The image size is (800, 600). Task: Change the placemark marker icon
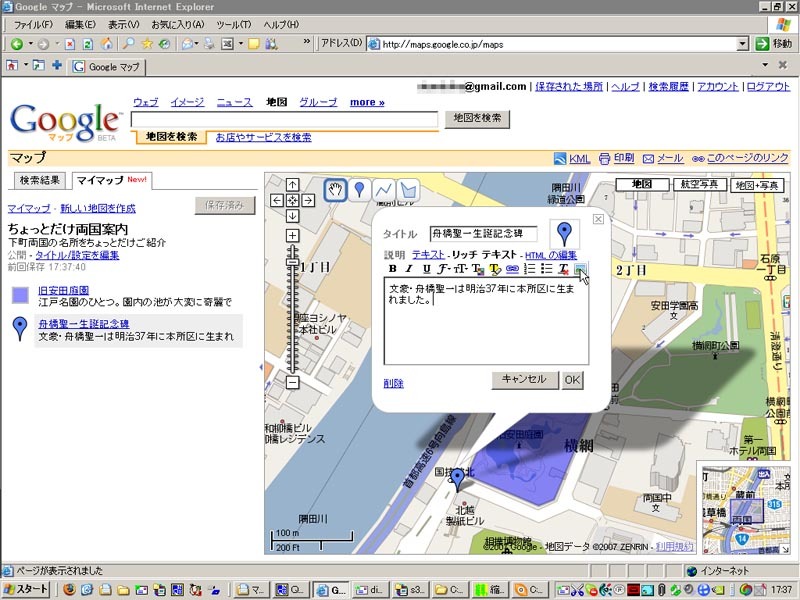564,234
